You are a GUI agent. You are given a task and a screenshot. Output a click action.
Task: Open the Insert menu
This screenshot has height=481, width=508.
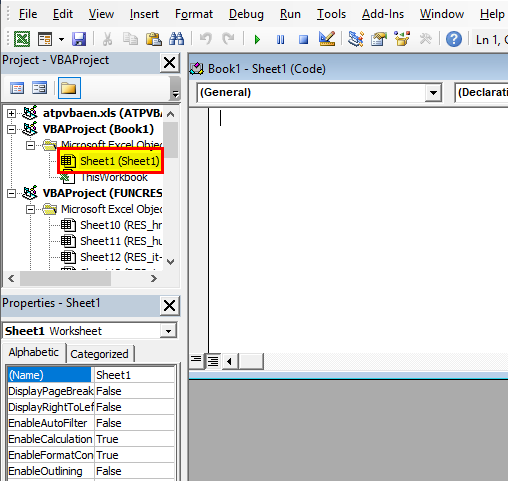pyautogui.click(x=144, y=14)
